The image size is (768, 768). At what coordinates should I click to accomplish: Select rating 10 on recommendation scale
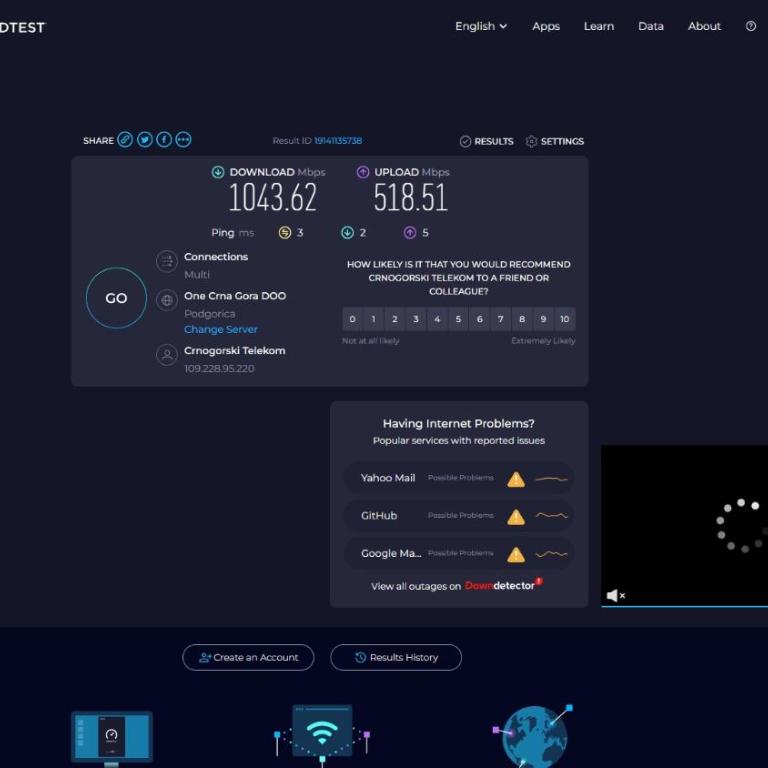point(565,319)
